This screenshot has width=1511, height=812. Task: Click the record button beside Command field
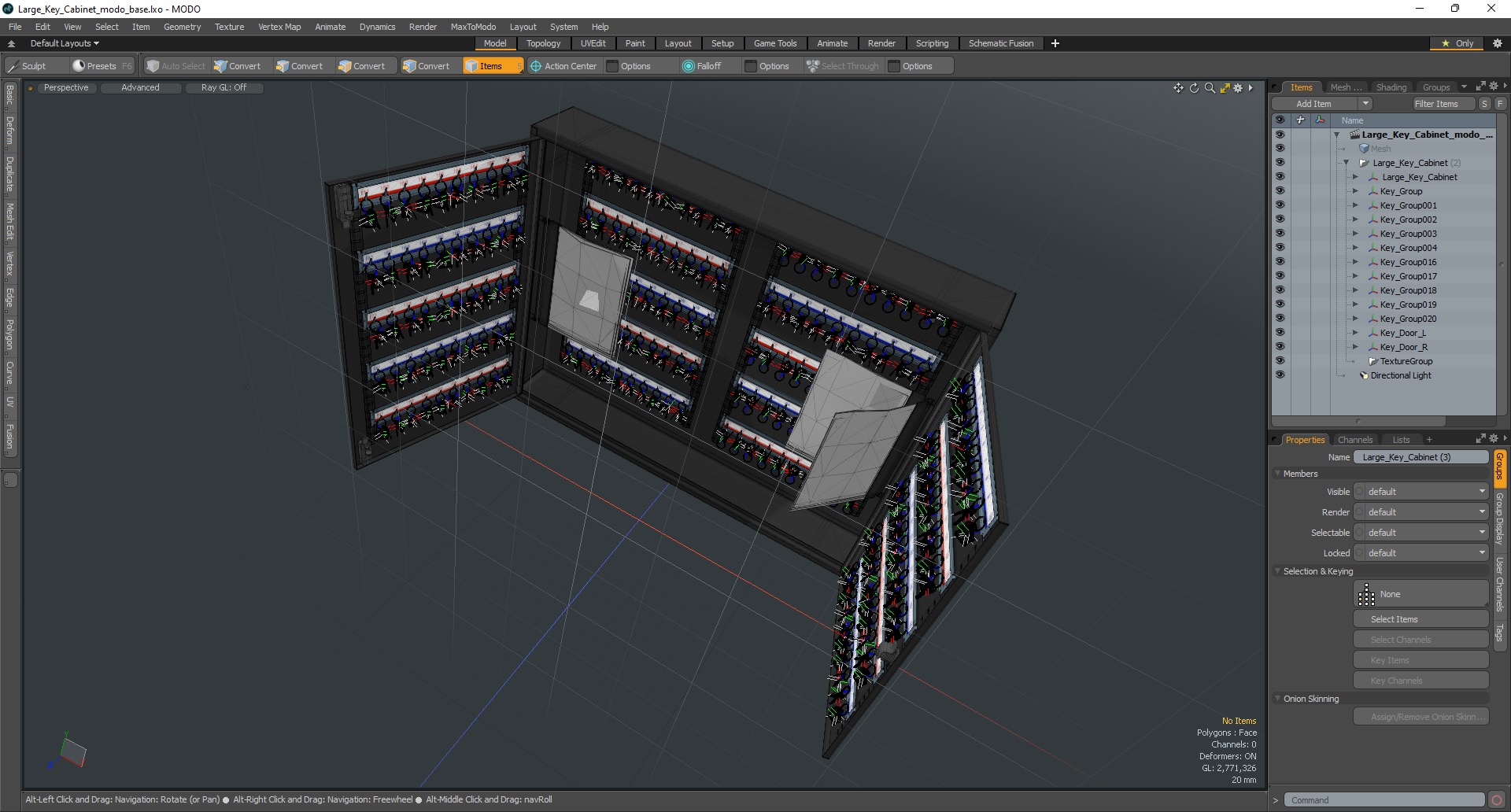(1497, 800)
